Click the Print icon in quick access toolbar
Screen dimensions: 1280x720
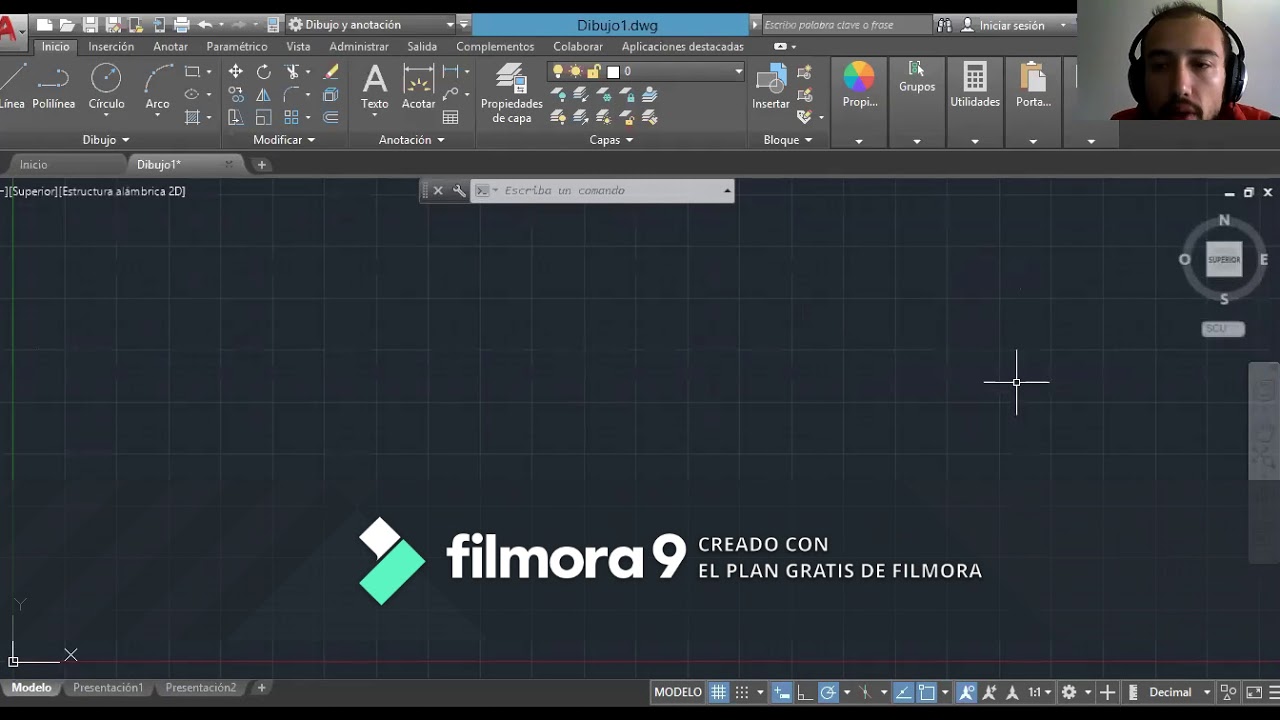(181, 25)
